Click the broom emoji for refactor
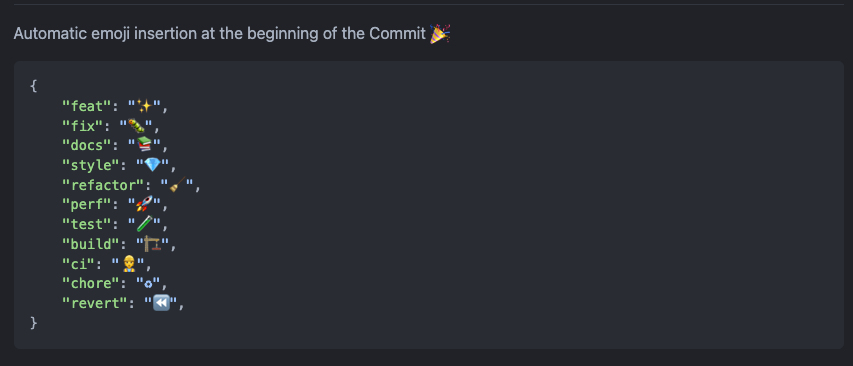853x366 pixels. [177, 185]
